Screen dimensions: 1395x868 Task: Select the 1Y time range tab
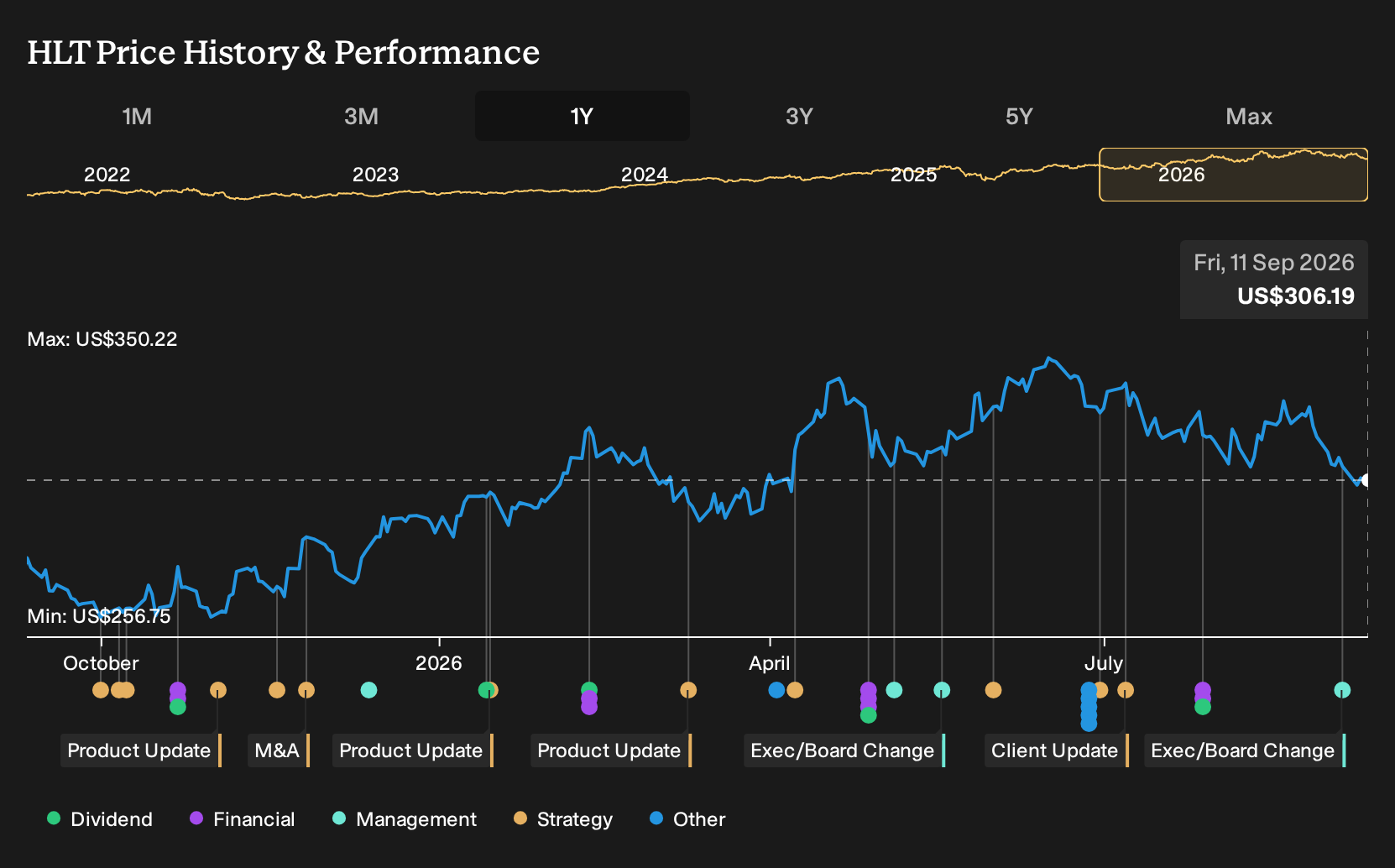(x=583, y=116)
